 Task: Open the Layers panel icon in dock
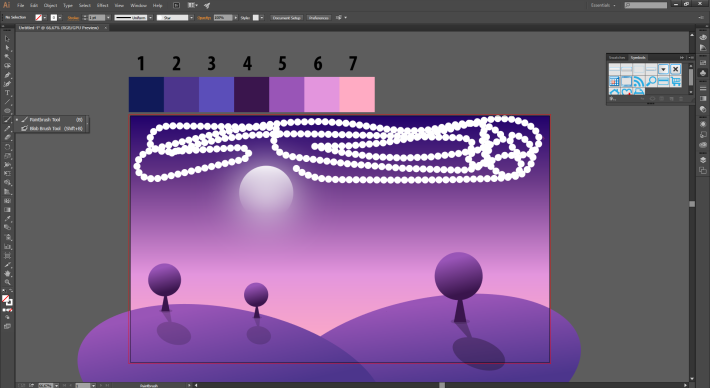click(703, 160)
